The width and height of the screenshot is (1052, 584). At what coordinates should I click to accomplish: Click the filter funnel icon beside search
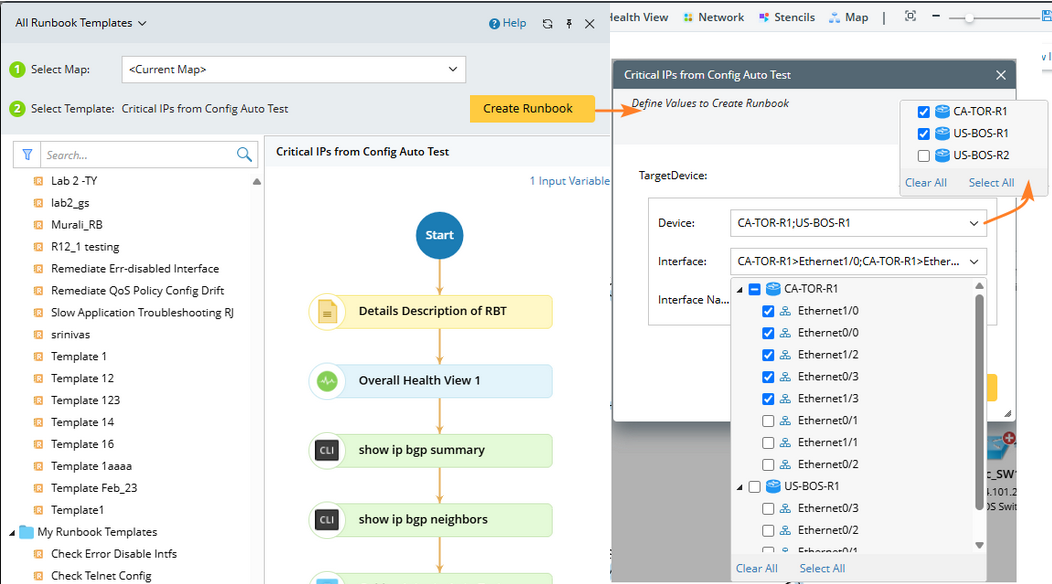(27, 155)
